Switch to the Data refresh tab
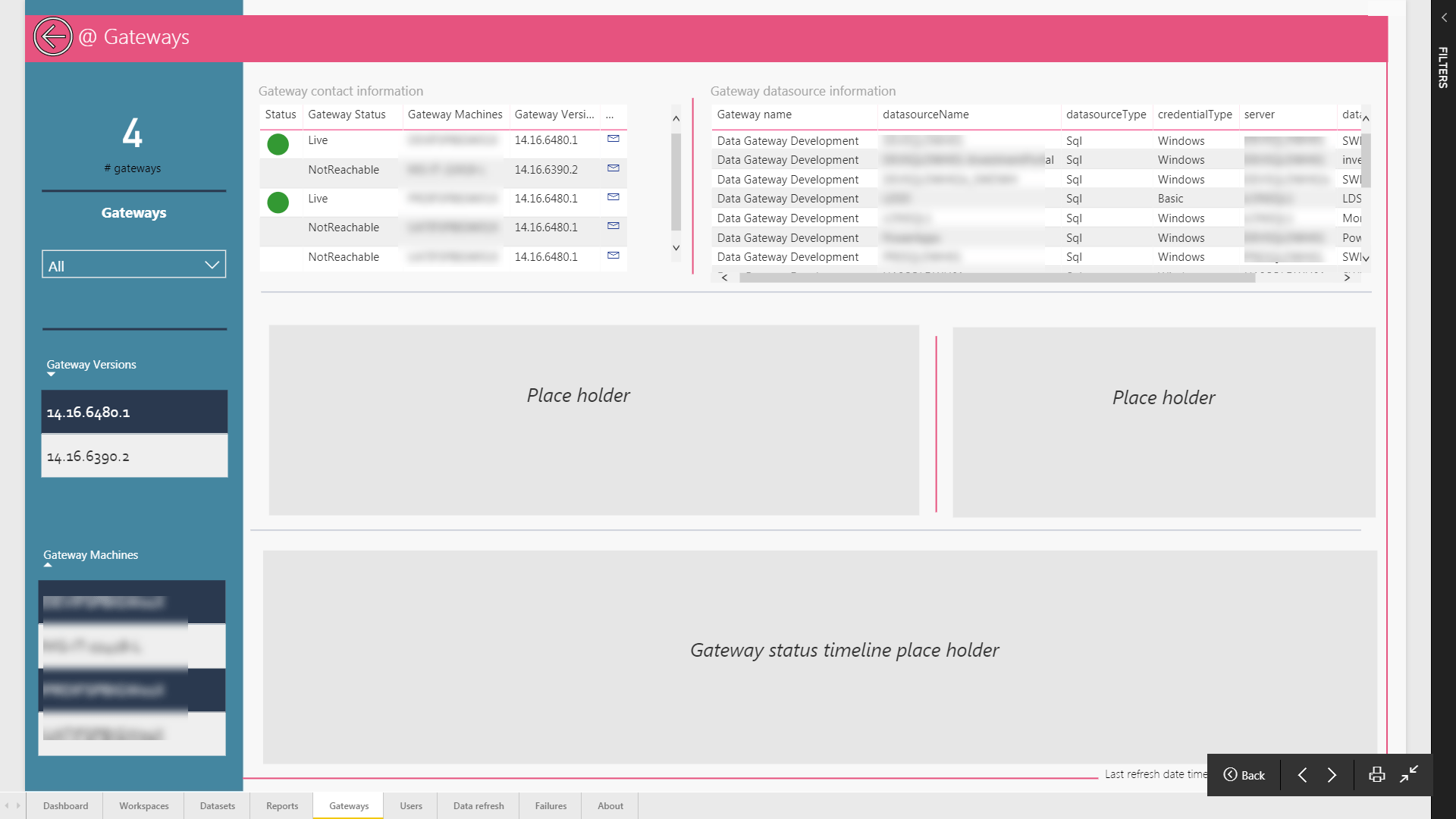The image size is (1456, 819). (x=478, y=805)
